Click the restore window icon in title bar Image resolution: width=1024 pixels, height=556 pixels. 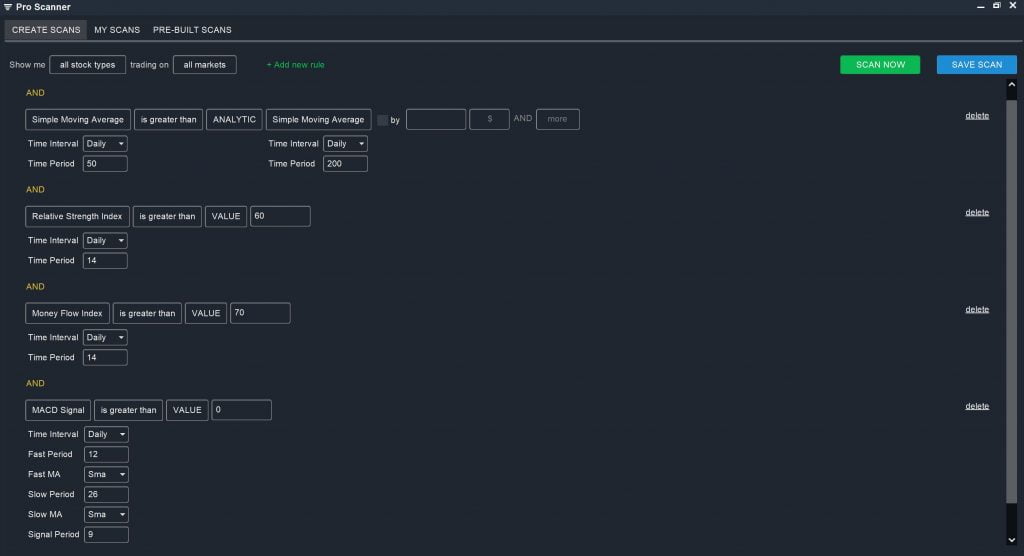[996, 6]
